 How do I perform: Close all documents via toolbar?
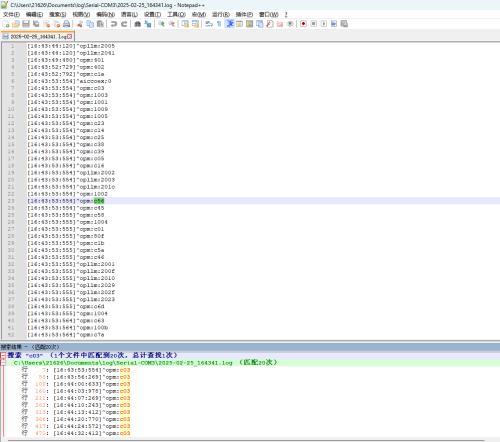[56, 24]
